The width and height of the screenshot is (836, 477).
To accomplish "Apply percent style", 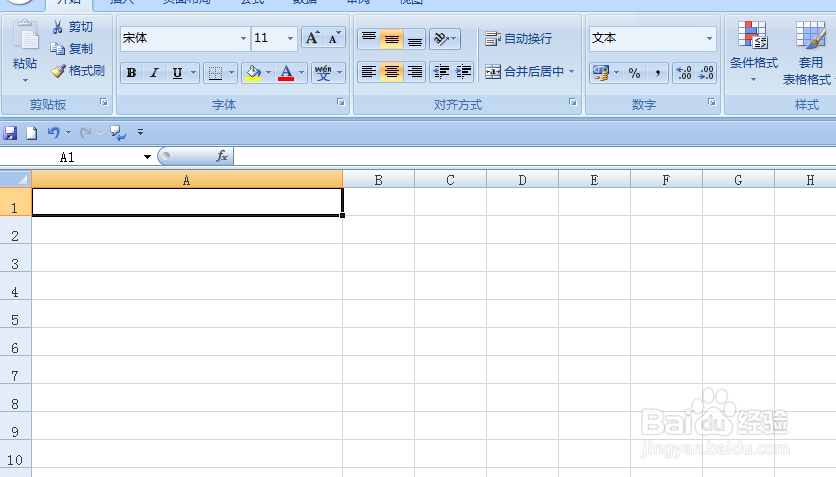I will pos(634,73).
